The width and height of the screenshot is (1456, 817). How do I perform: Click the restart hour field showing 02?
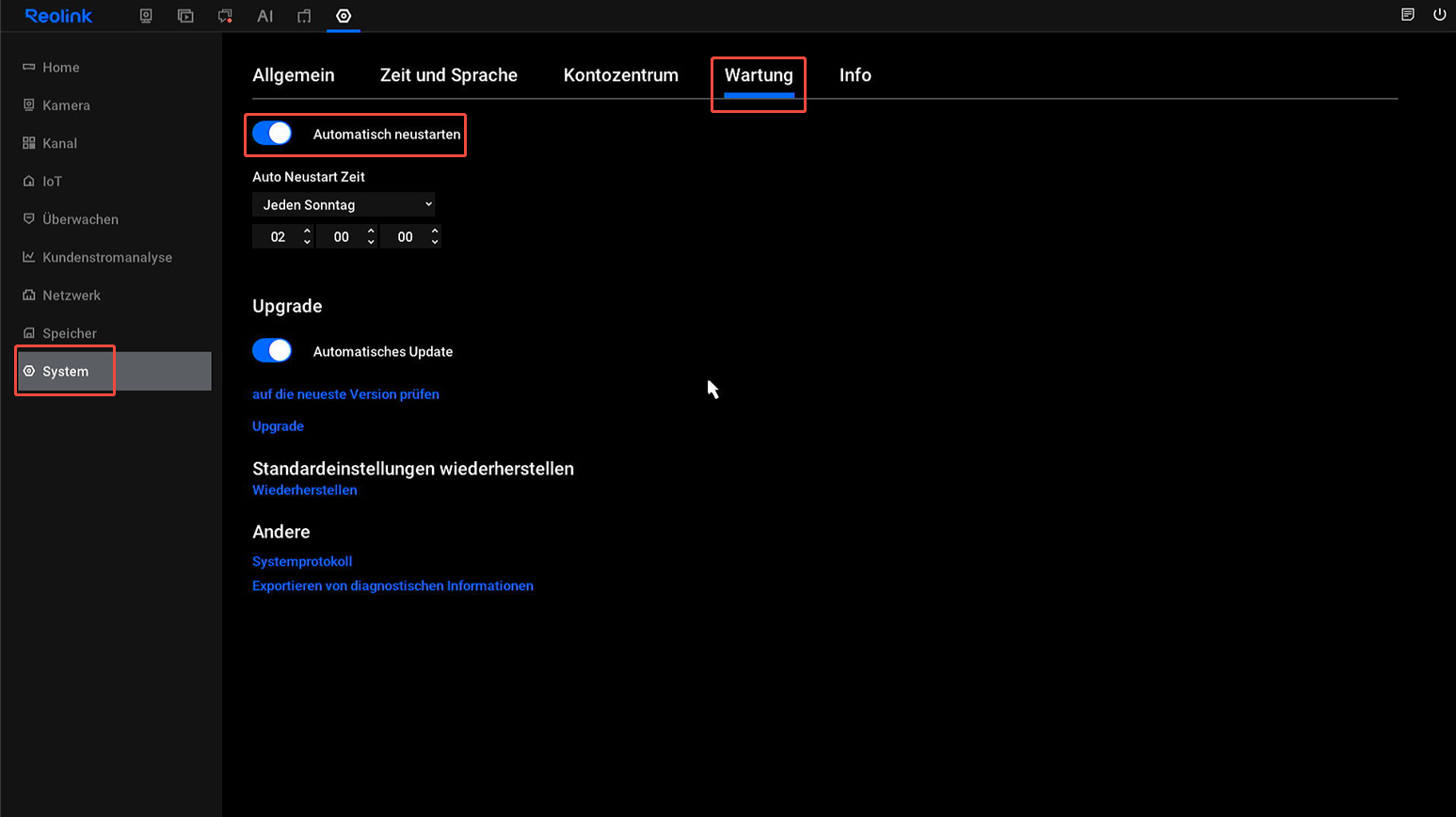click(x=282, y=236)
